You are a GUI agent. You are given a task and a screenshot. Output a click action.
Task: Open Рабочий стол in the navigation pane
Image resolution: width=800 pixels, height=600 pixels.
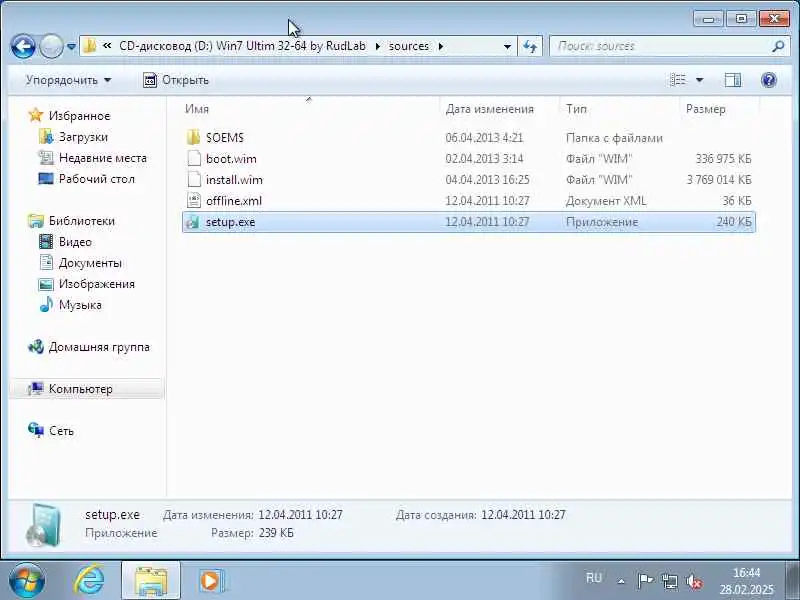coord(97,179)
